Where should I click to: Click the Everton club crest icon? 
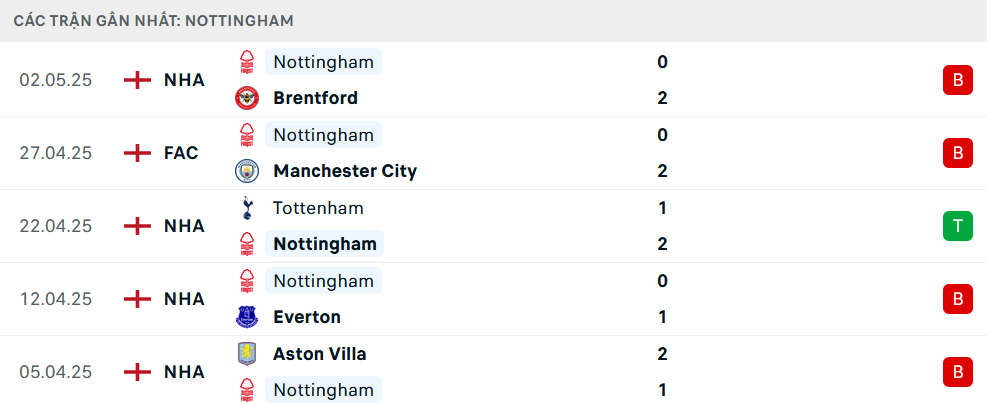point(247,317)
